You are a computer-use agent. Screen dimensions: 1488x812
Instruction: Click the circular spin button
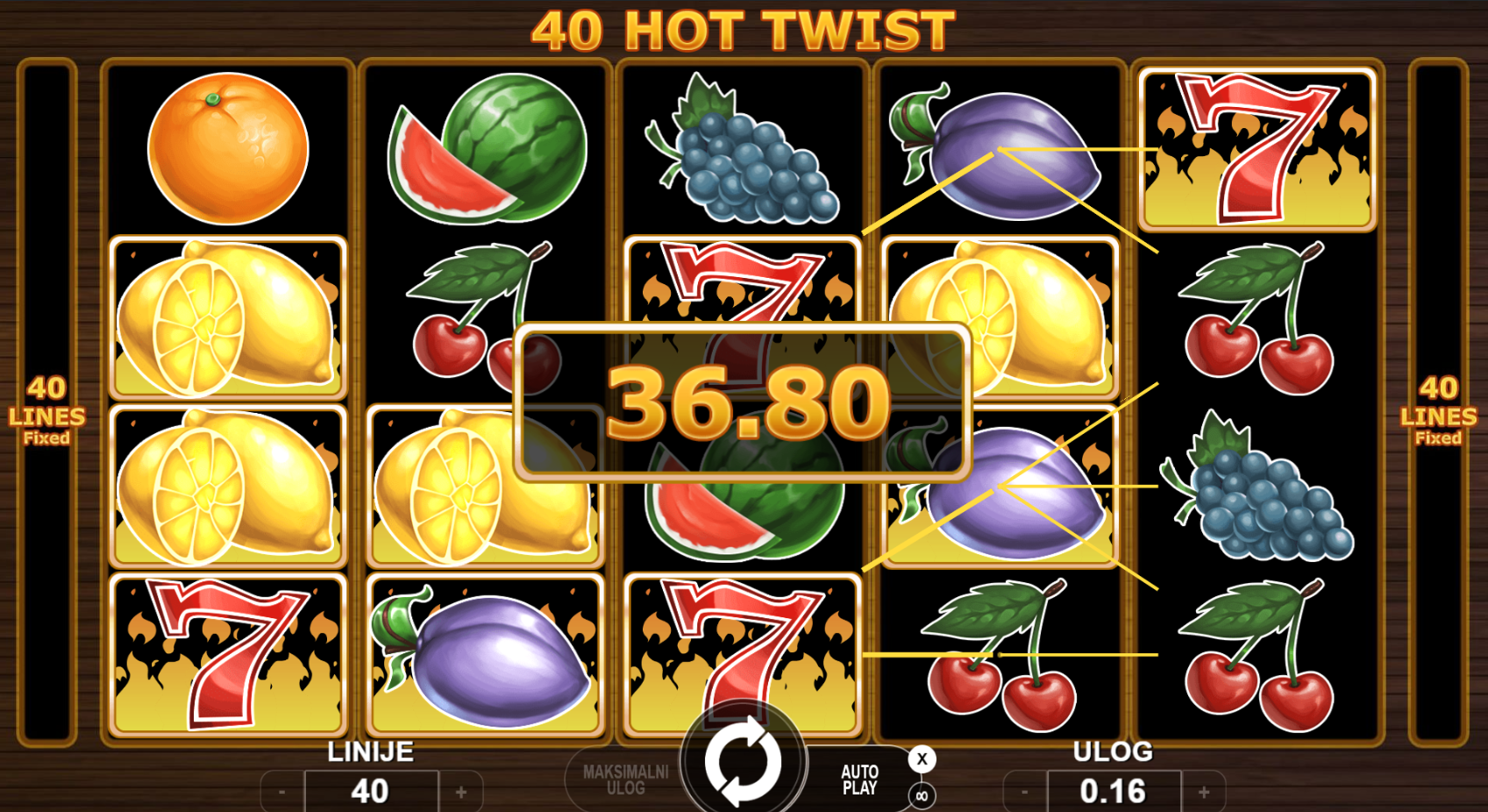point(743,760)
